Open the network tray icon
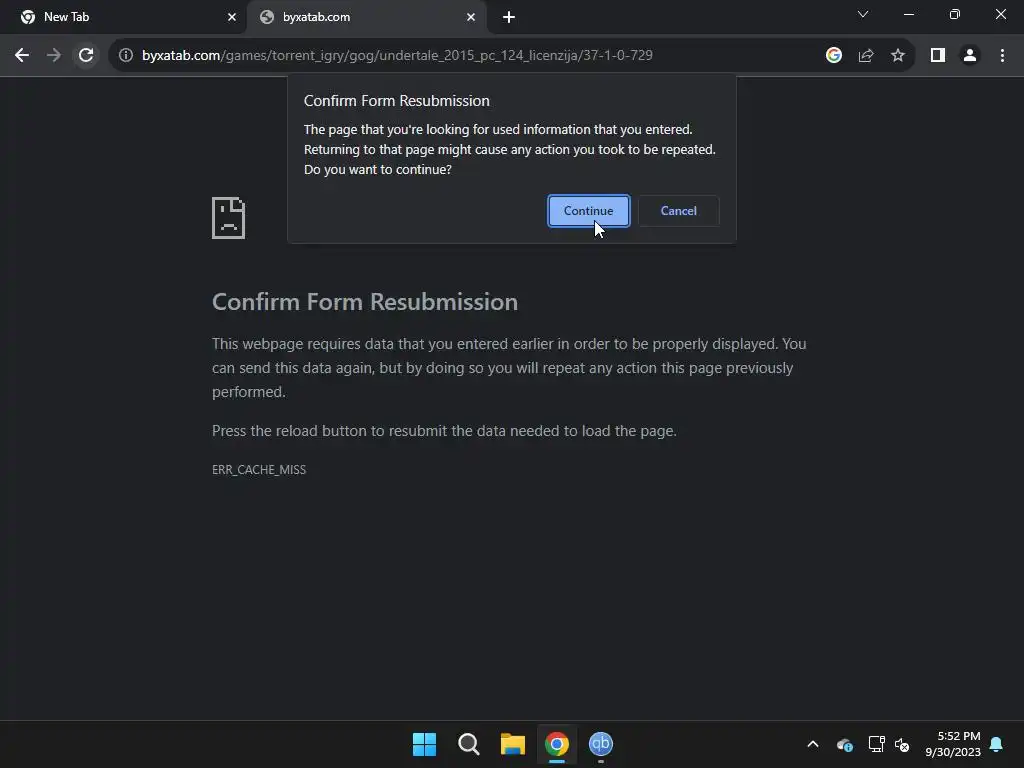This screenshot has width=1024, height=768. pos(876,744)
